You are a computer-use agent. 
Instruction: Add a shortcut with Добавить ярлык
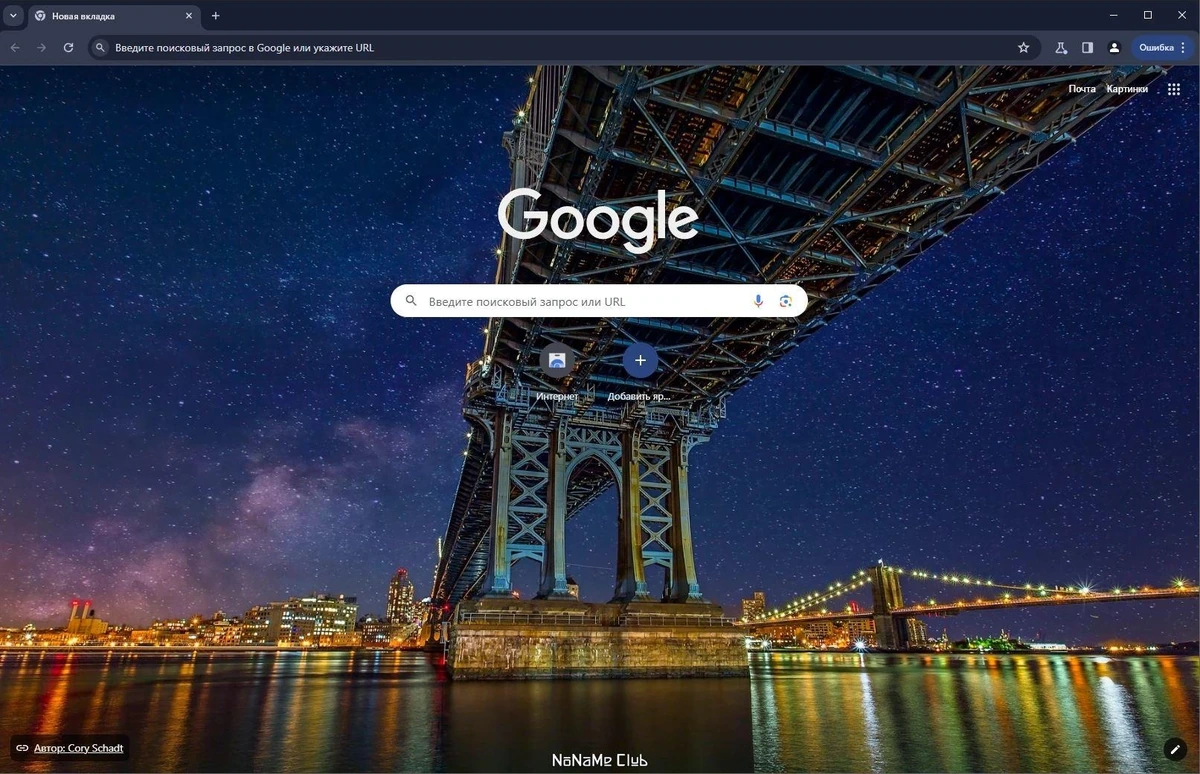click(x=640, y=372)
